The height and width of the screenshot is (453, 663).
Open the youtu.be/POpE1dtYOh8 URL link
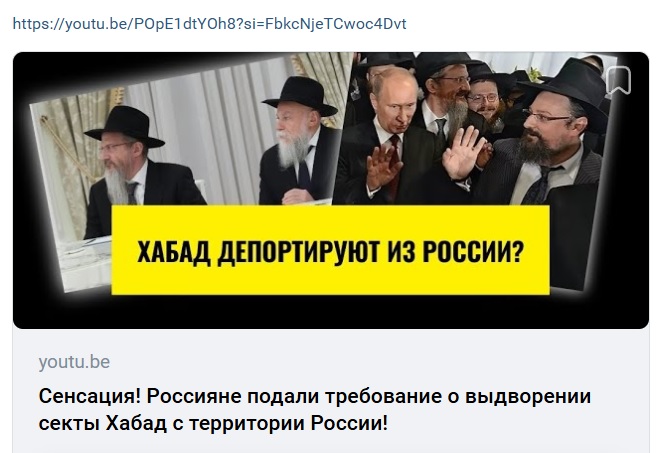click(209, 24)
